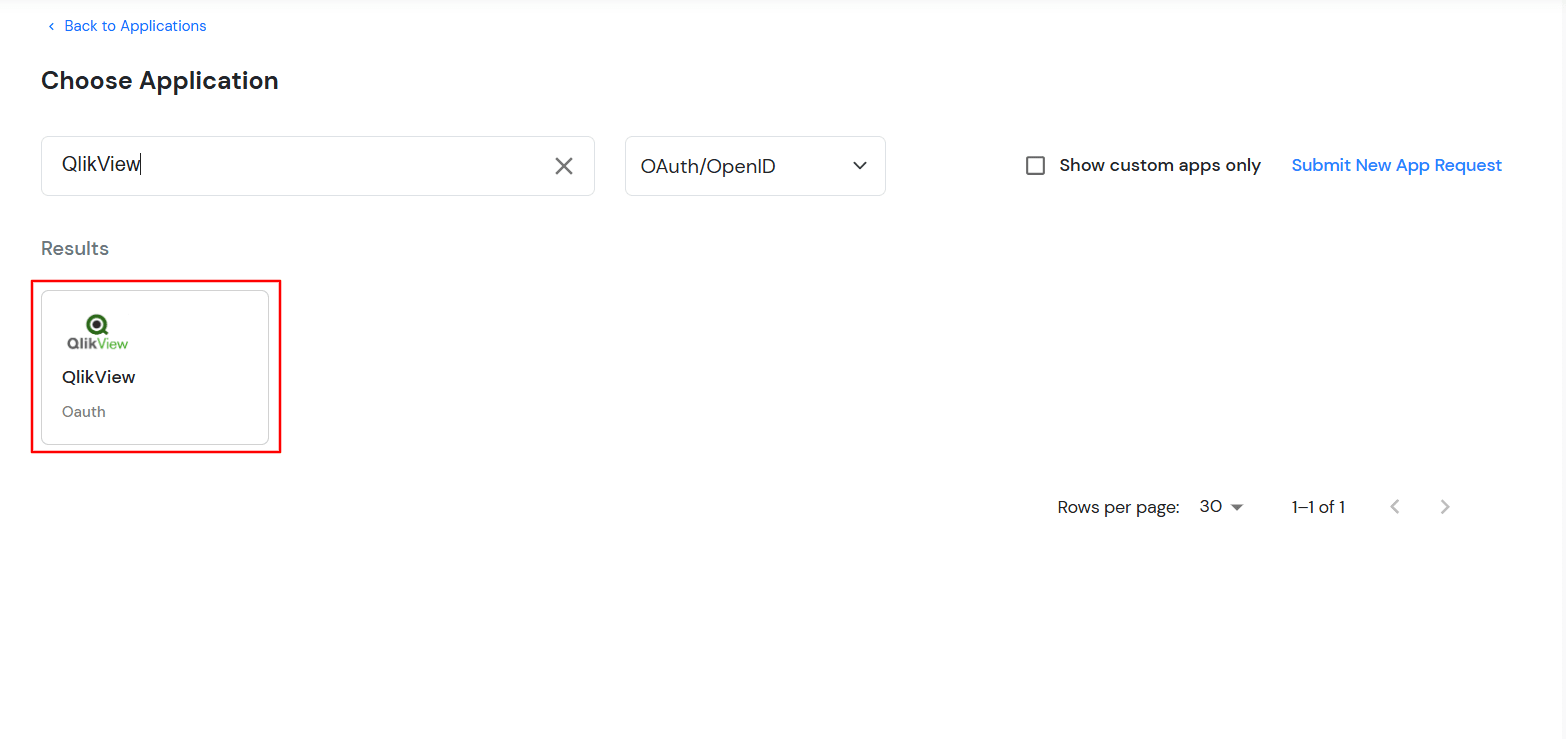Click the back chevron next to Back to Applications
This screenshot has width=1566, height=739.
[x=51, y=26]
